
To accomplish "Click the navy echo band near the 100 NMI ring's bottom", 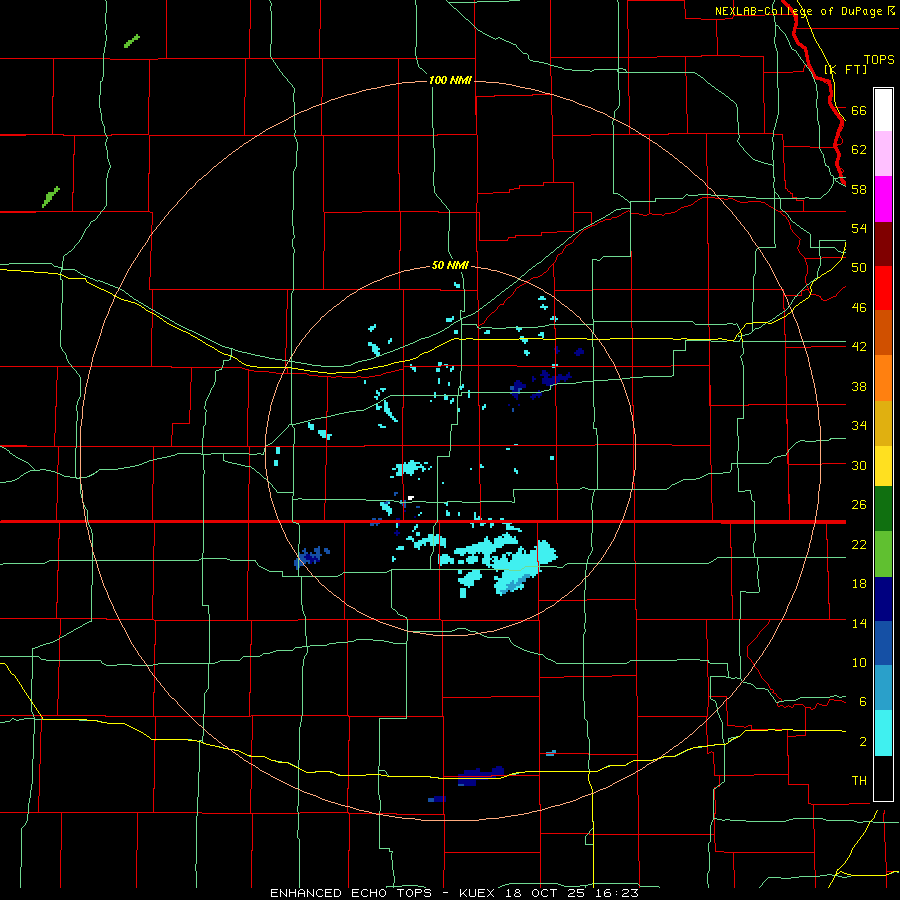I will tap(481, 775).
